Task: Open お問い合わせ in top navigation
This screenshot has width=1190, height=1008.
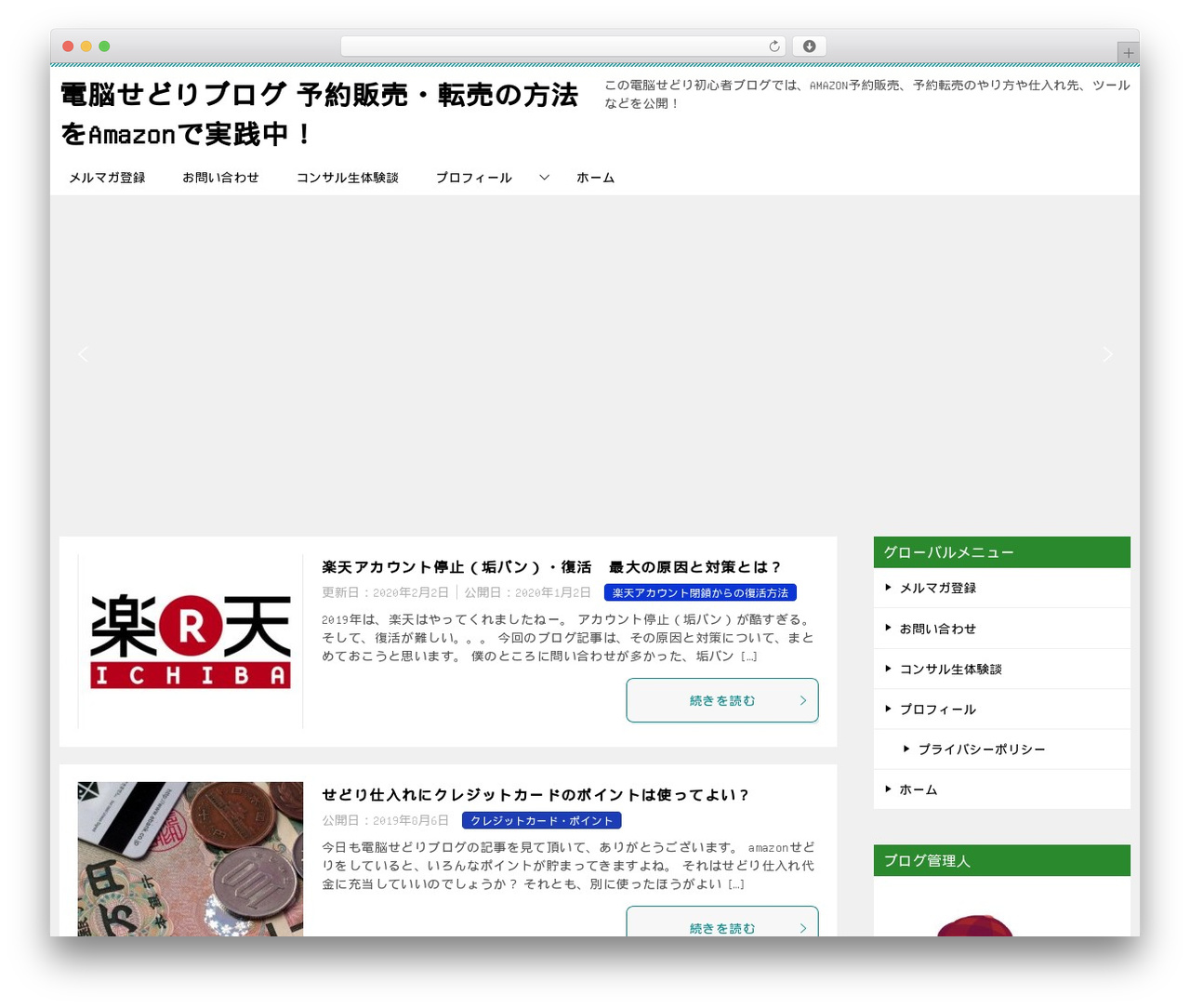Action: click(x=220, y=178)
